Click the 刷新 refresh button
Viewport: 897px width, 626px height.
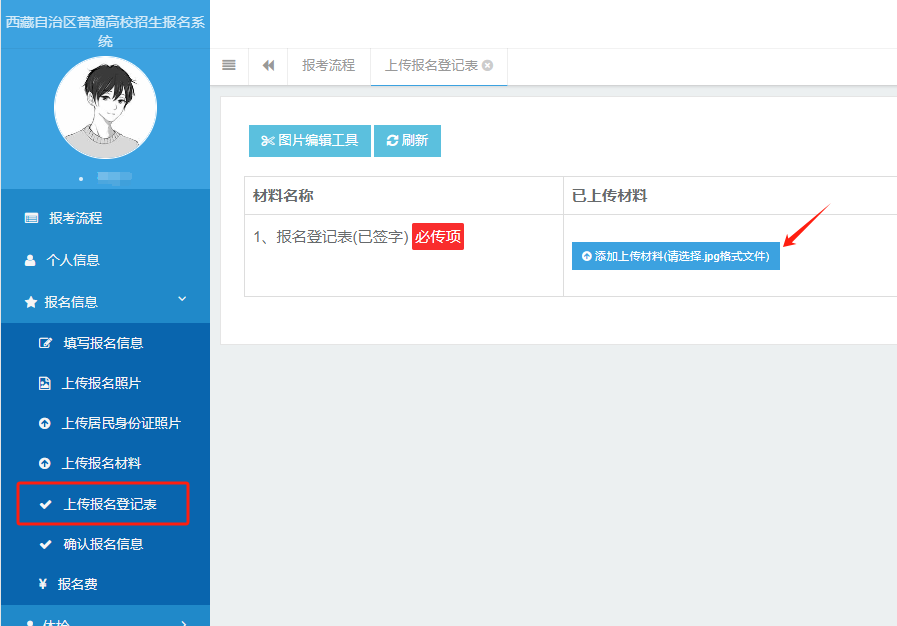click(407, 140)
